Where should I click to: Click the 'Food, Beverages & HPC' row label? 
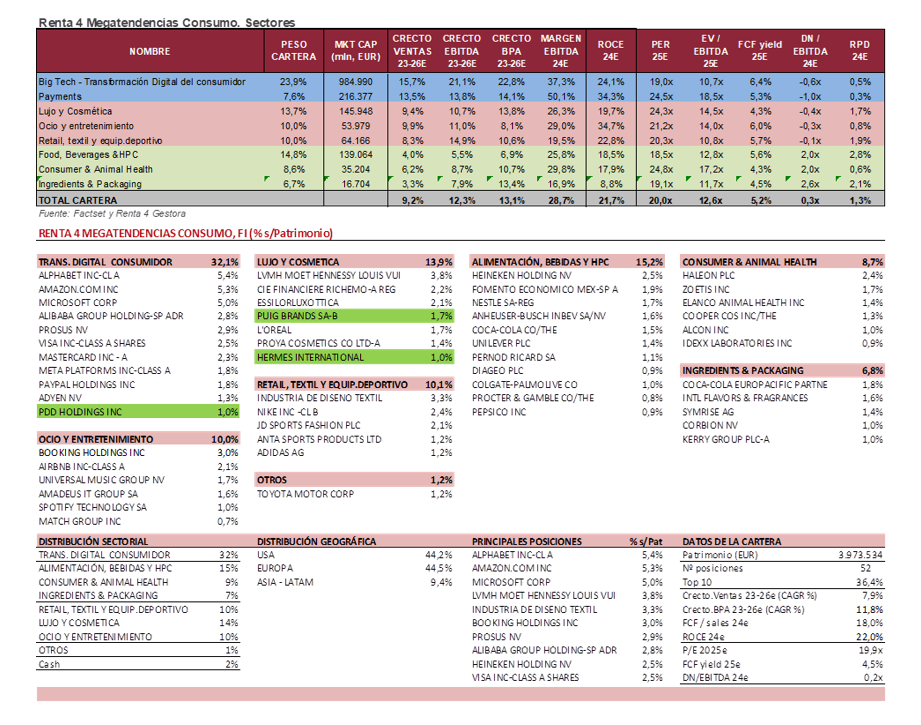89,155
